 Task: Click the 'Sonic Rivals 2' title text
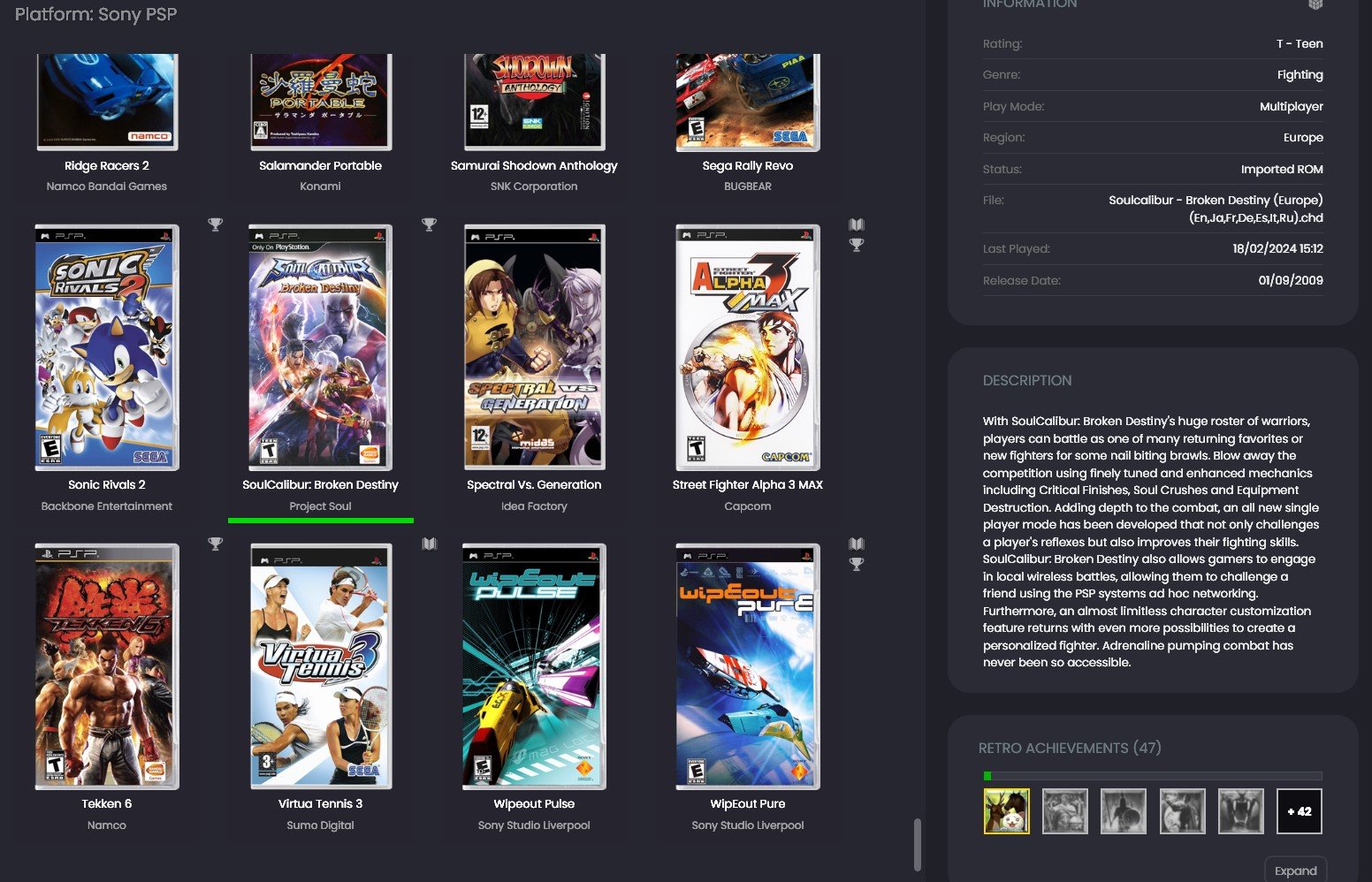[x=107, y=484]
